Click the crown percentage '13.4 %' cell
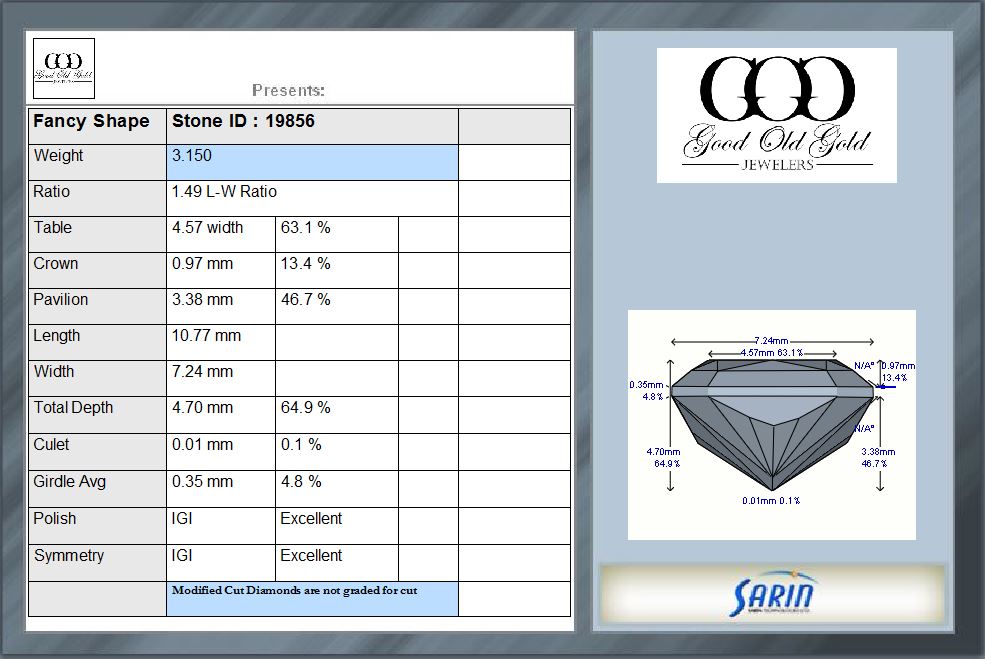 pyautogui.click(x=337, y=271)
